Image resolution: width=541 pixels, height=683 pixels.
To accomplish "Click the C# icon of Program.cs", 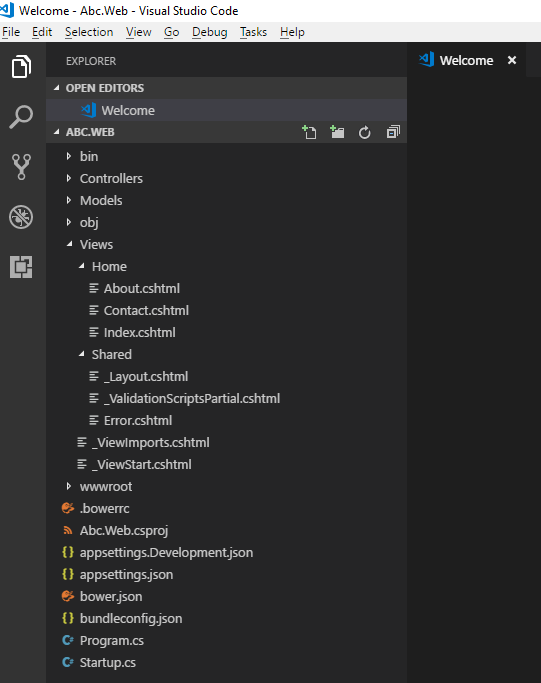I will [68, 640].
